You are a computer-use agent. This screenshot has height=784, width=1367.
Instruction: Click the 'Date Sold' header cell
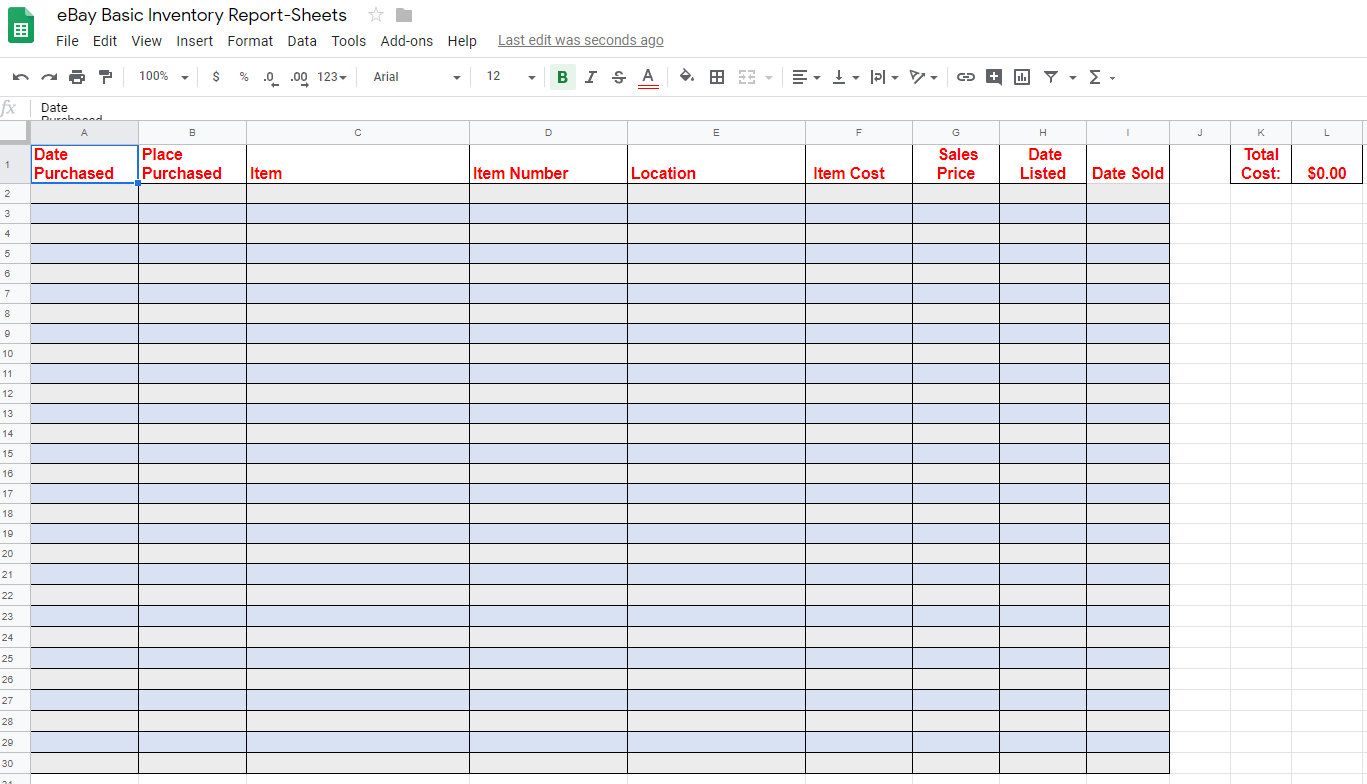[x=1128, y=164]
